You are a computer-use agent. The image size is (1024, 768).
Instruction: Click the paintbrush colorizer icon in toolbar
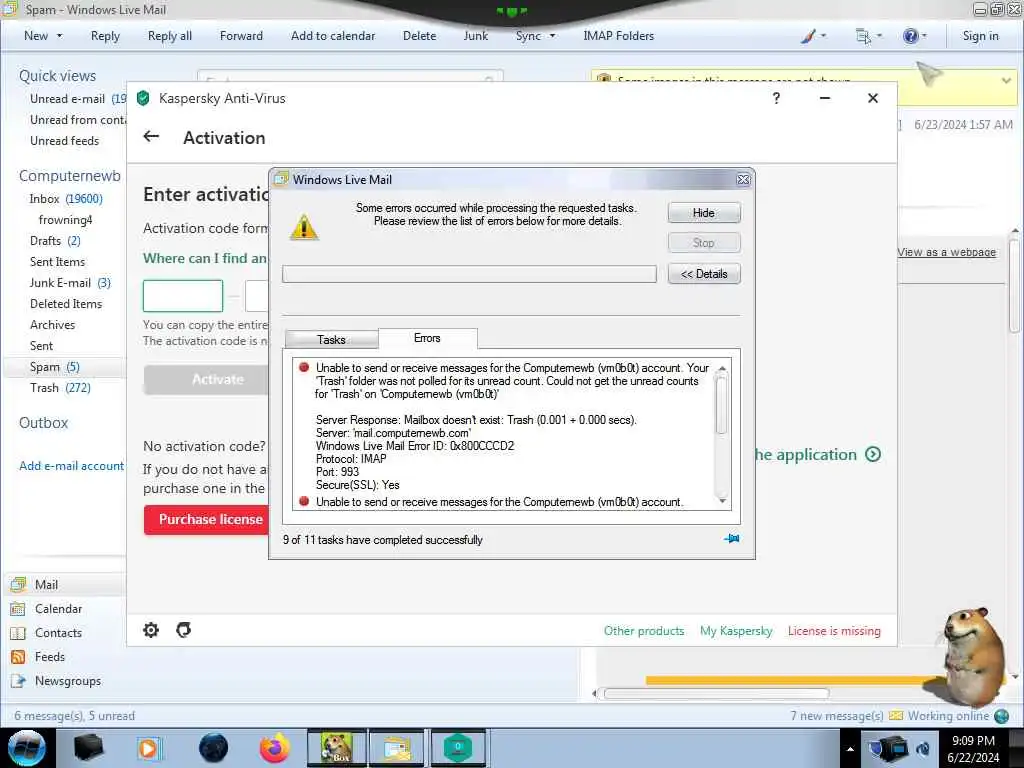808,36
